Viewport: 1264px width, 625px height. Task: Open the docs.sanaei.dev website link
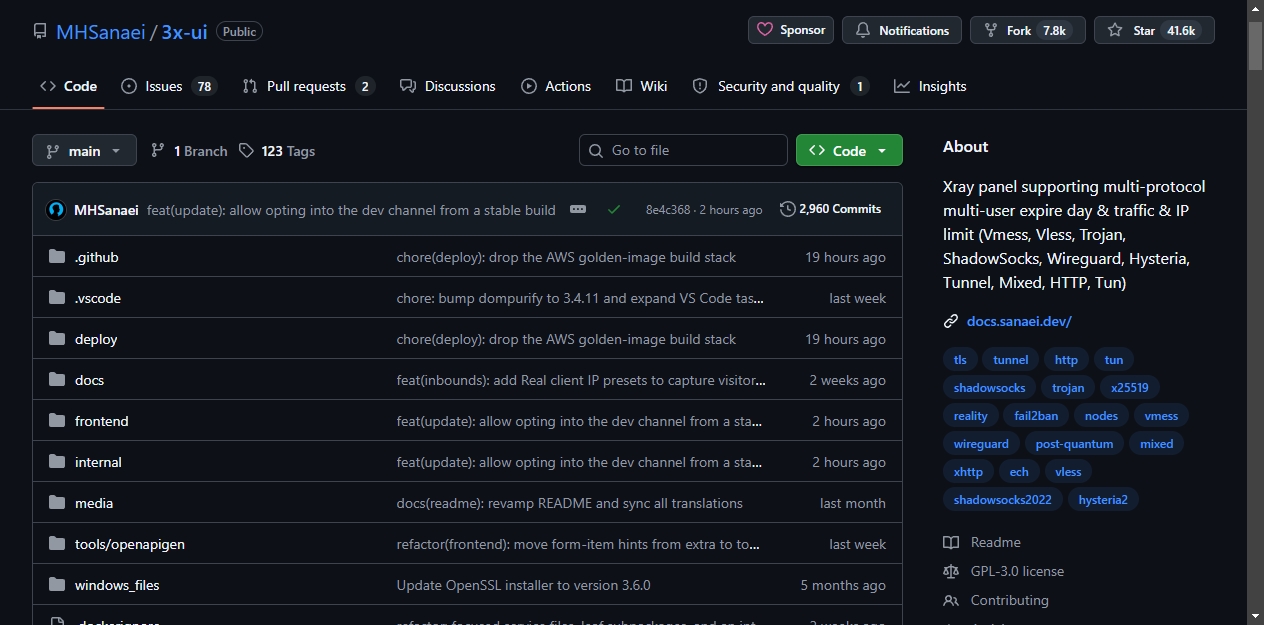point(1019,321)
